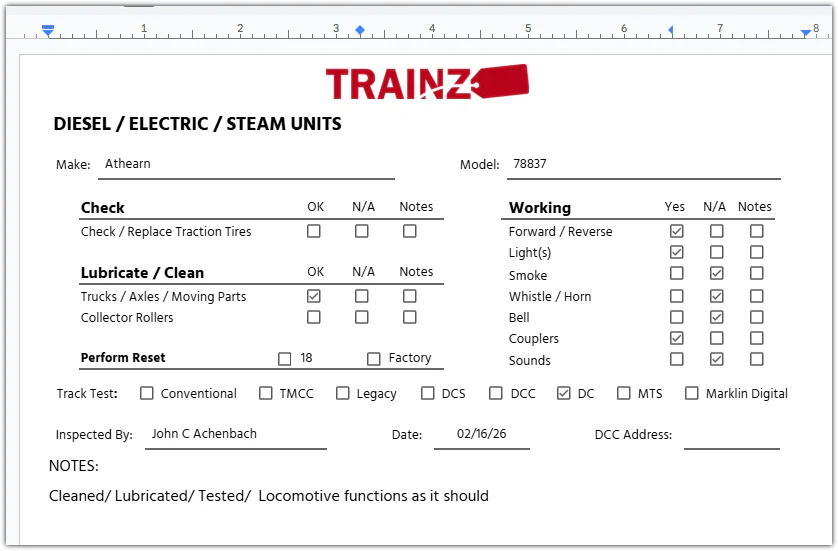
Task: Tick the TMCC track test checkbox
Action: pyautogui.click(x=266, y=393)
